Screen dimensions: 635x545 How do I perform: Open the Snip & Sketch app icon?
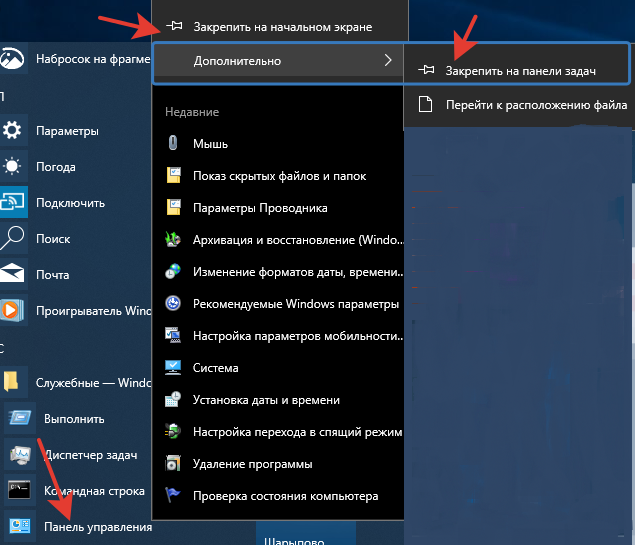pos(12,59)
